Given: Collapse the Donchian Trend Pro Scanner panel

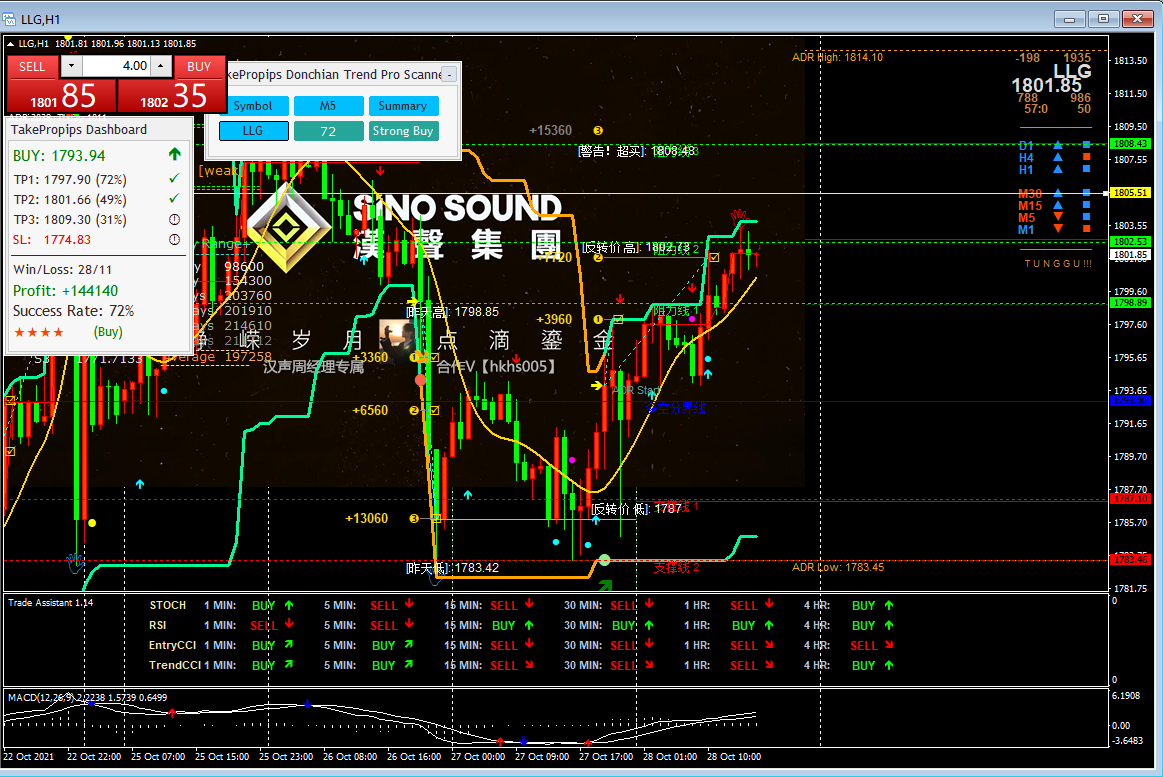Looking at the screenshot, I should click(448, 74).
